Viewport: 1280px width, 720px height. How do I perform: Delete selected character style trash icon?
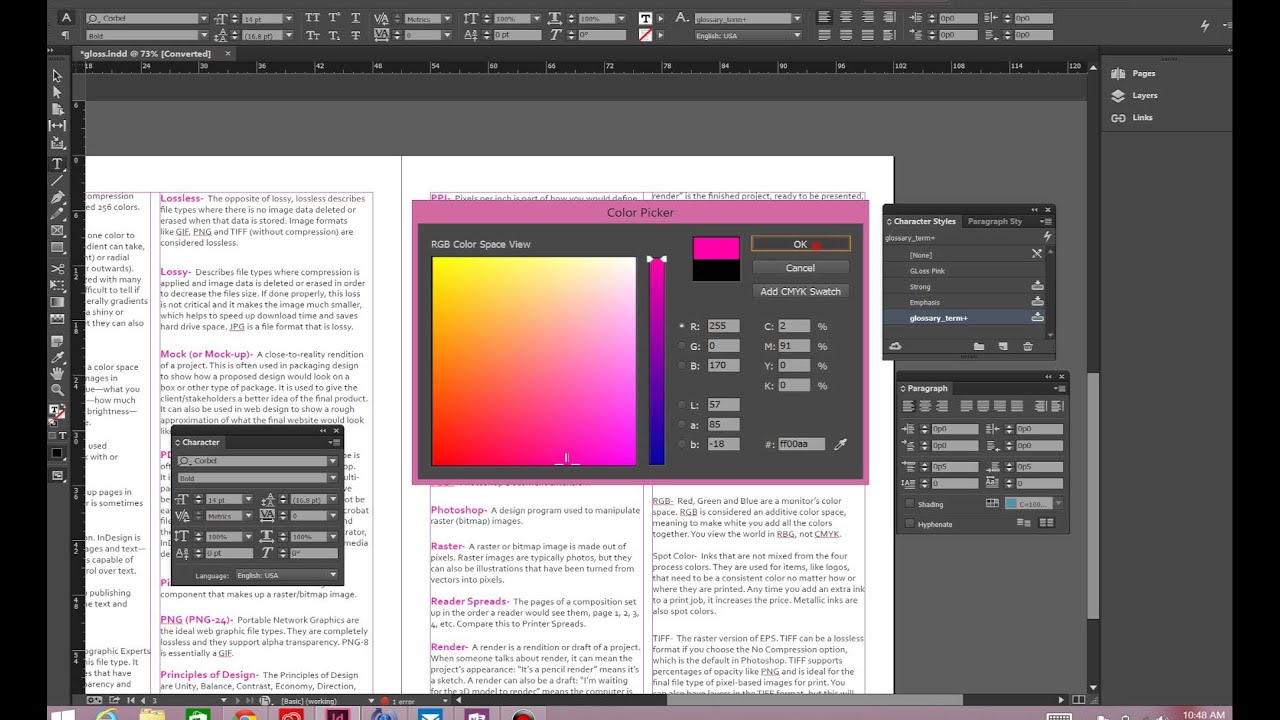pos(1027,346)
